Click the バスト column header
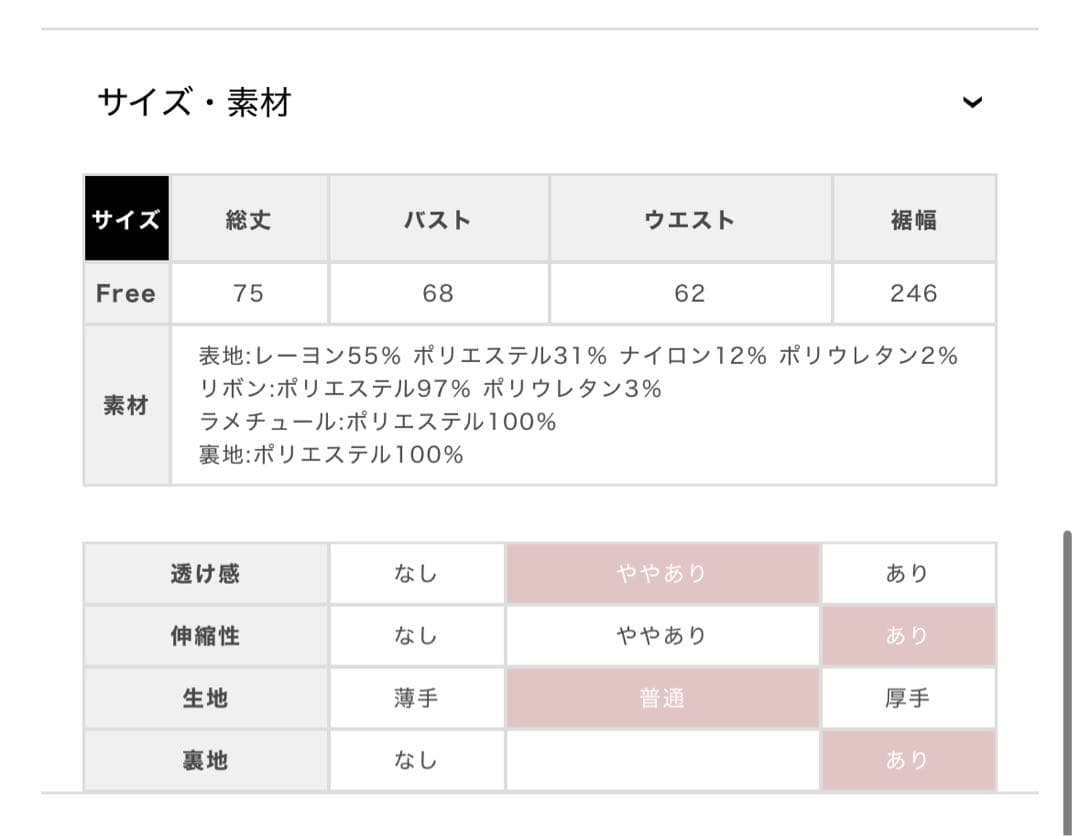 [x=438, y=219]
